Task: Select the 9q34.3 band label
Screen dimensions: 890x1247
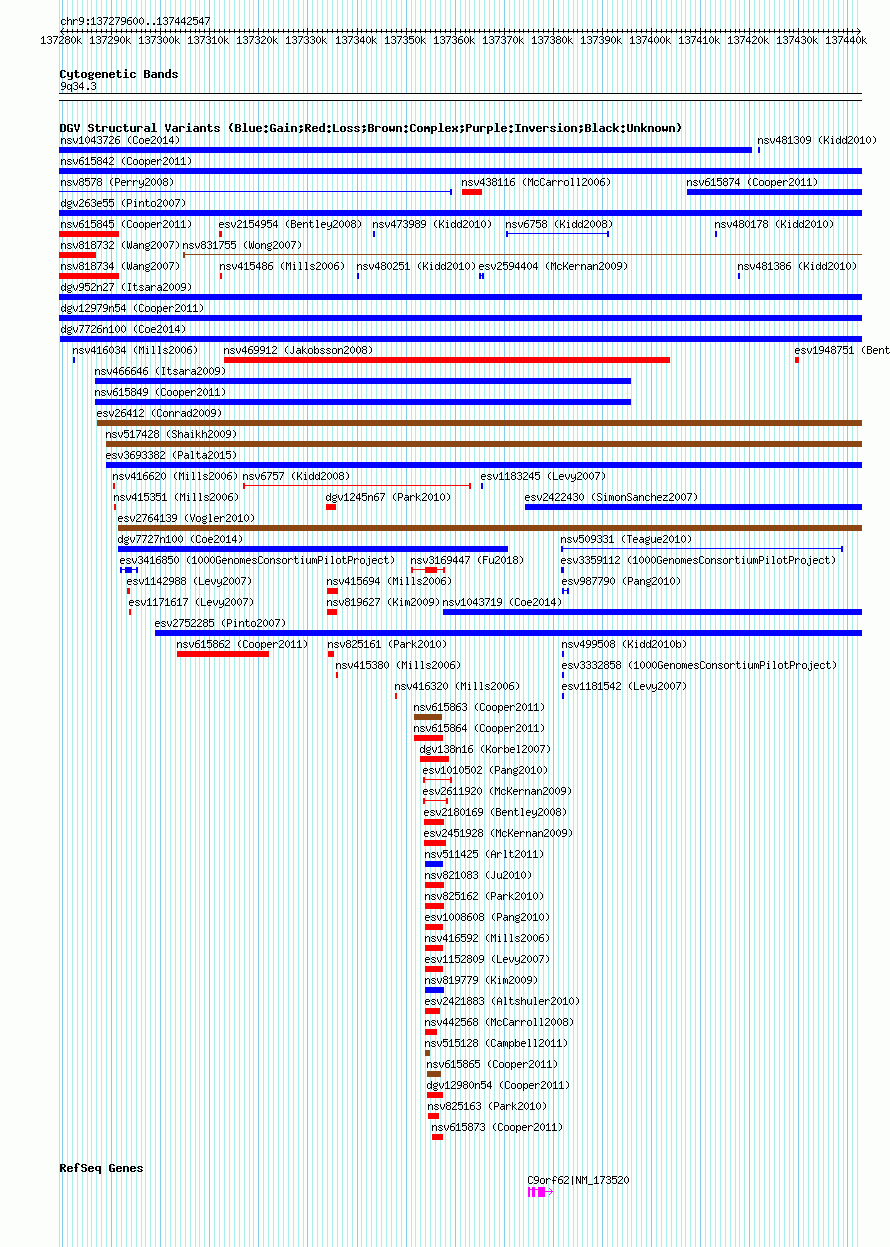Action: tap(78, 87)
